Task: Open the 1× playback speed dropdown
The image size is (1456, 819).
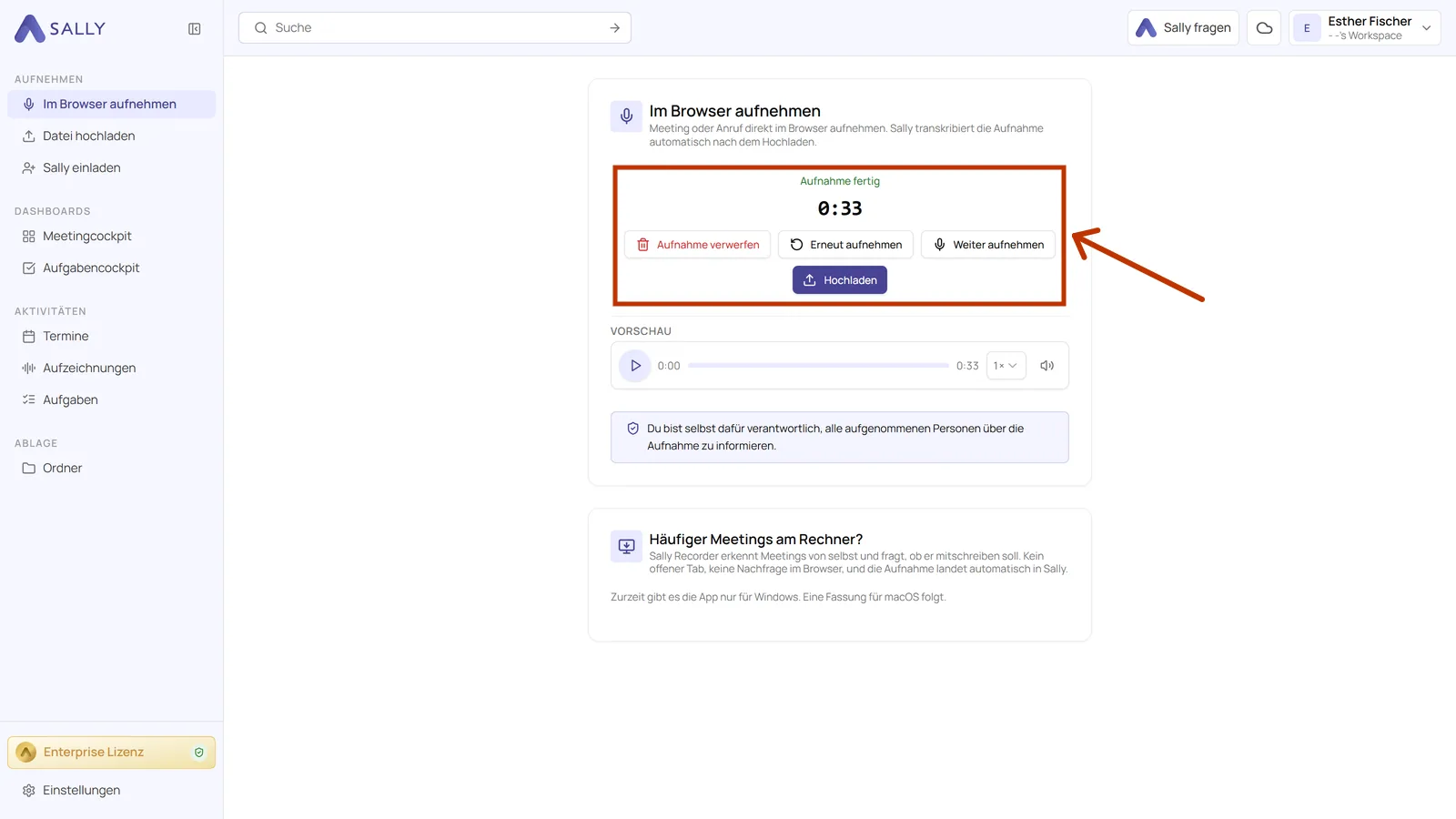Action: (1006, 366)
